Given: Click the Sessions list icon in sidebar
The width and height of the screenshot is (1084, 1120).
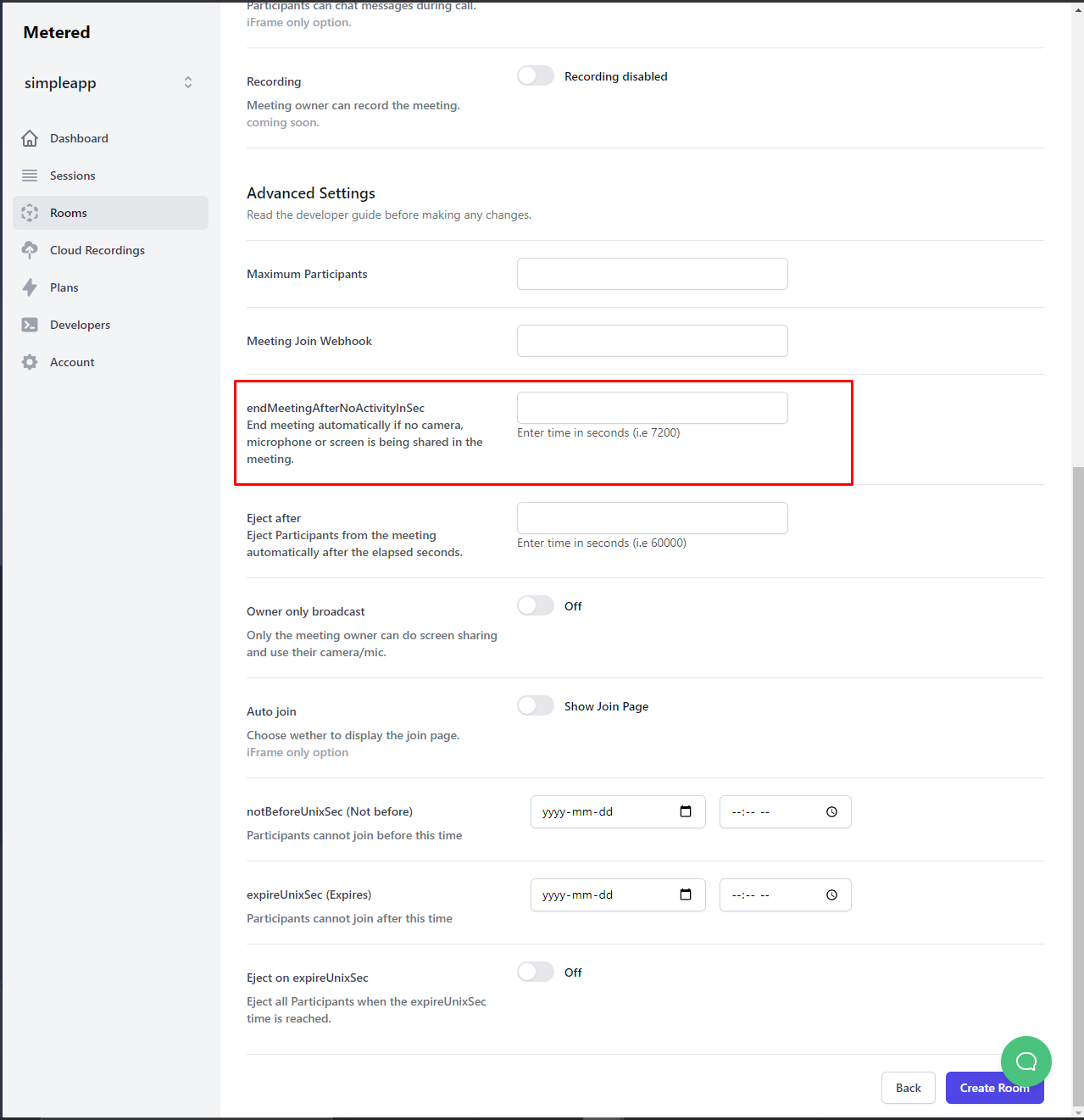Looking at the screenshot, I should (x=30, y=176).
